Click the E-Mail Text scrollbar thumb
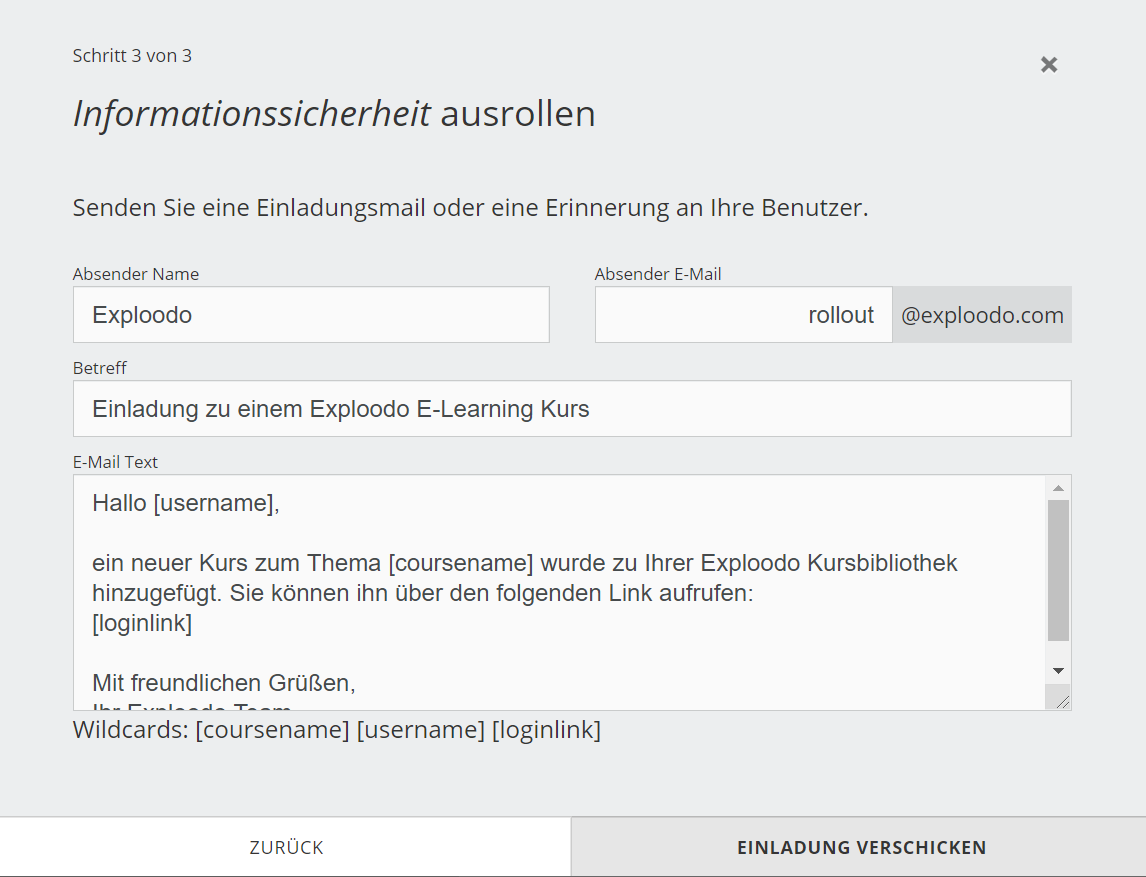This screenshot has height=877, width=1146. (1058, 570)
